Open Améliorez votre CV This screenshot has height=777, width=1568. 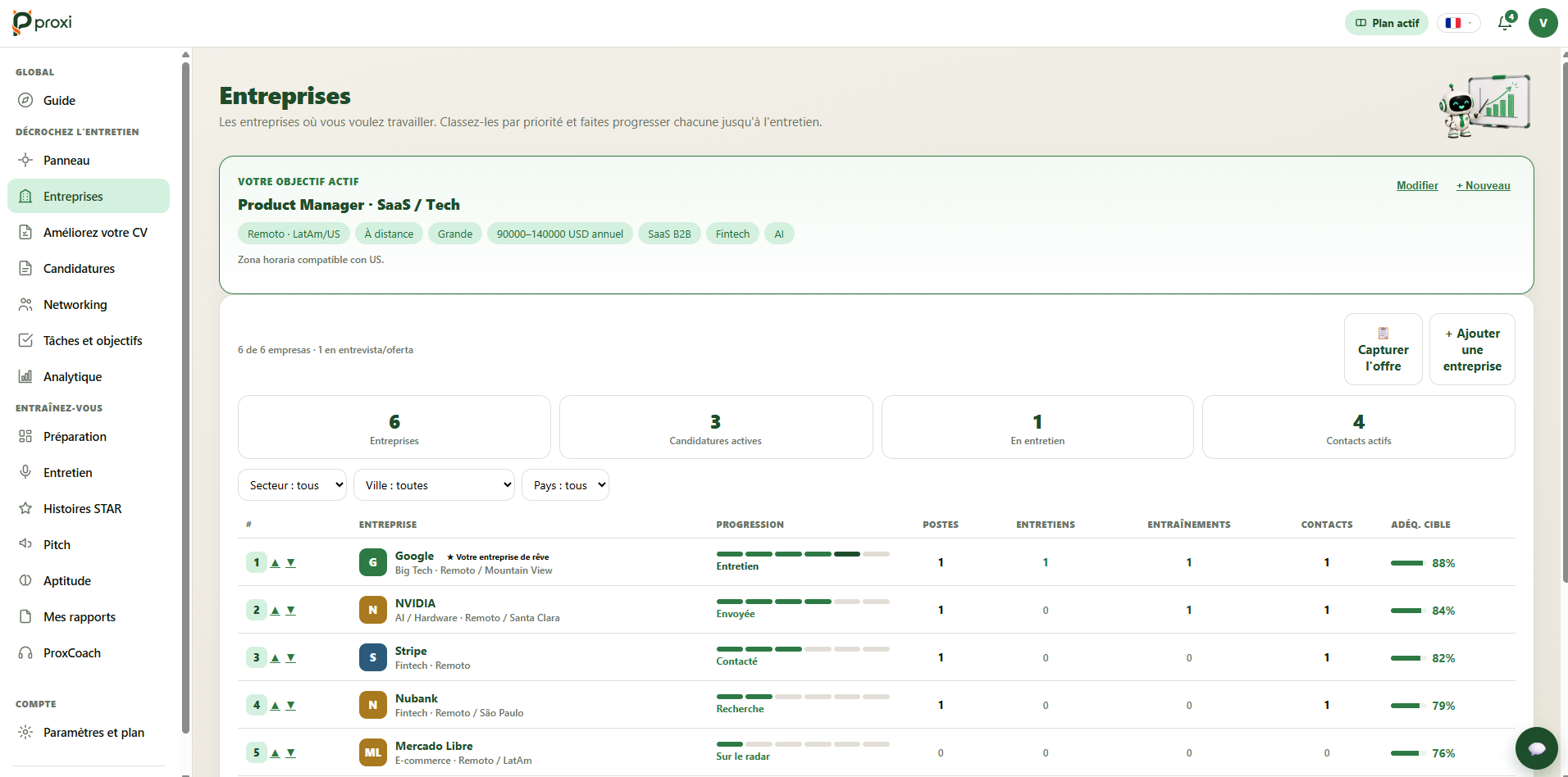[x=89, y=233]
